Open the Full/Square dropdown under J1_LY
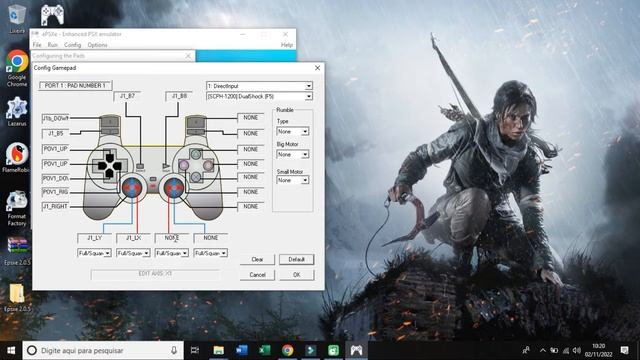640x360 pixels. pyautogui.click(x=94, y=253)
